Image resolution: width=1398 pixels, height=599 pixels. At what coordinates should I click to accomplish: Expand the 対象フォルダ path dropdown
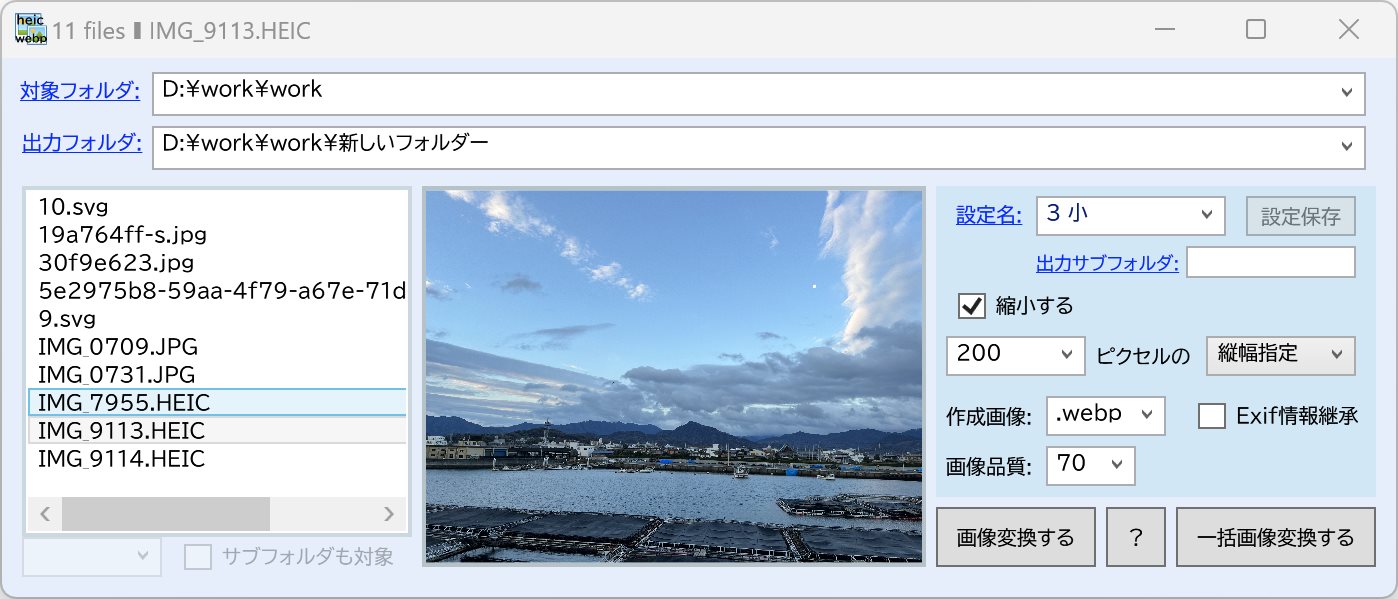tap(1345, 93)
